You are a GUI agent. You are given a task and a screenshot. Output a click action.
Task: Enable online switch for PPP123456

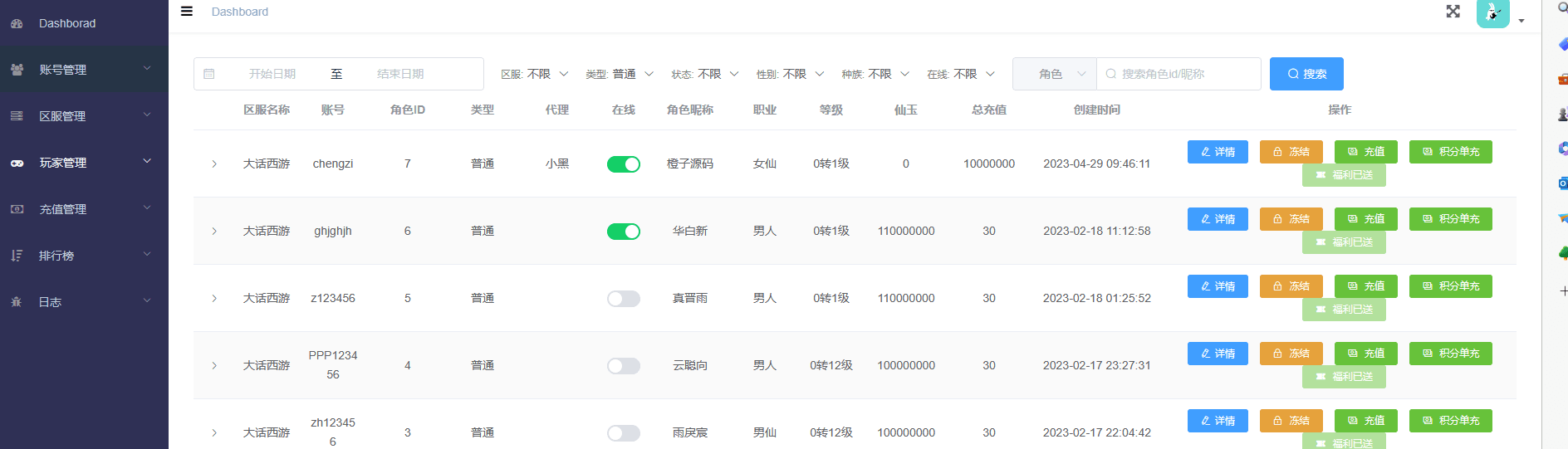[x=624, y=366]
